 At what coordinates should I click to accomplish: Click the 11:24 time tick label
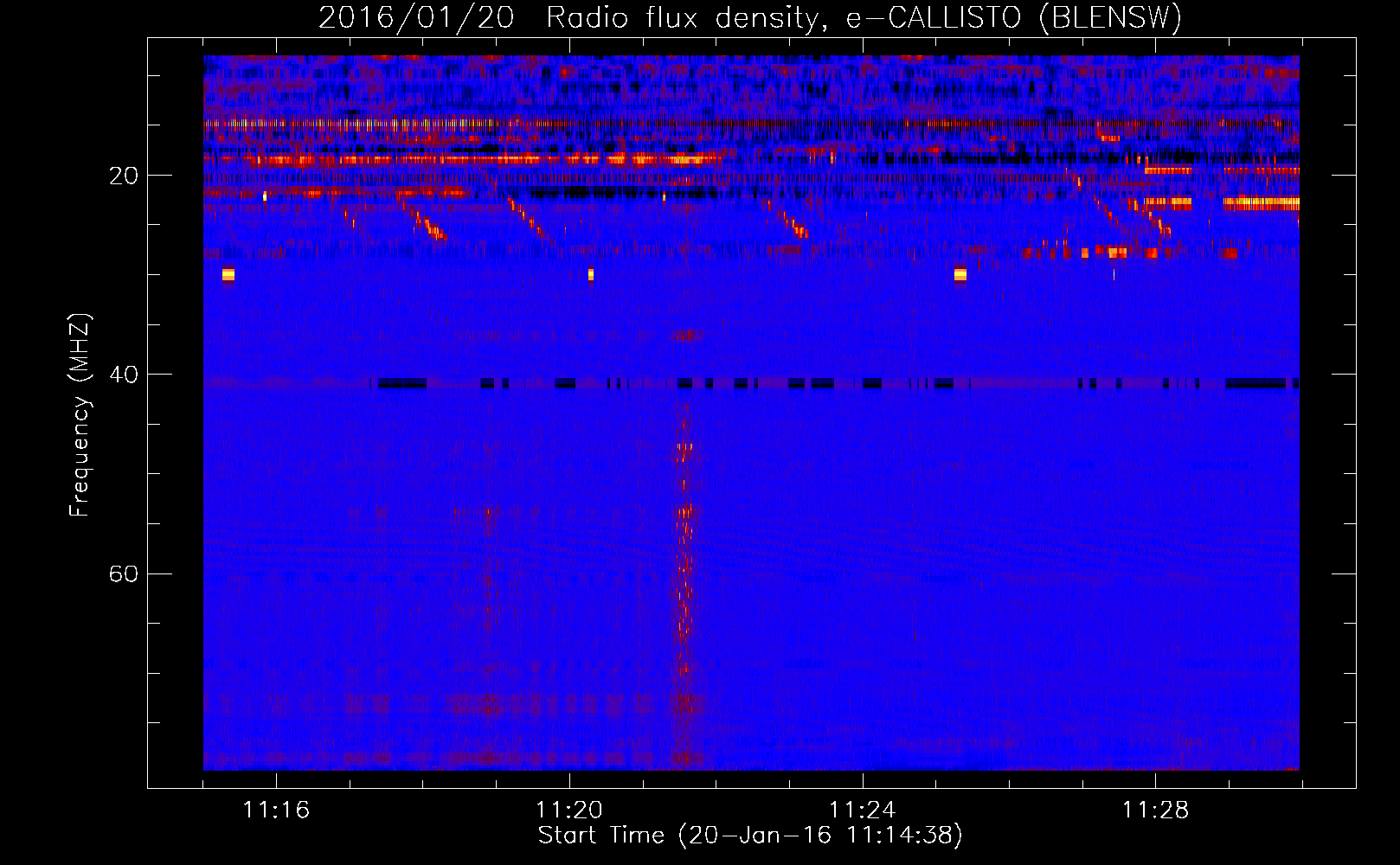[862, 811]
